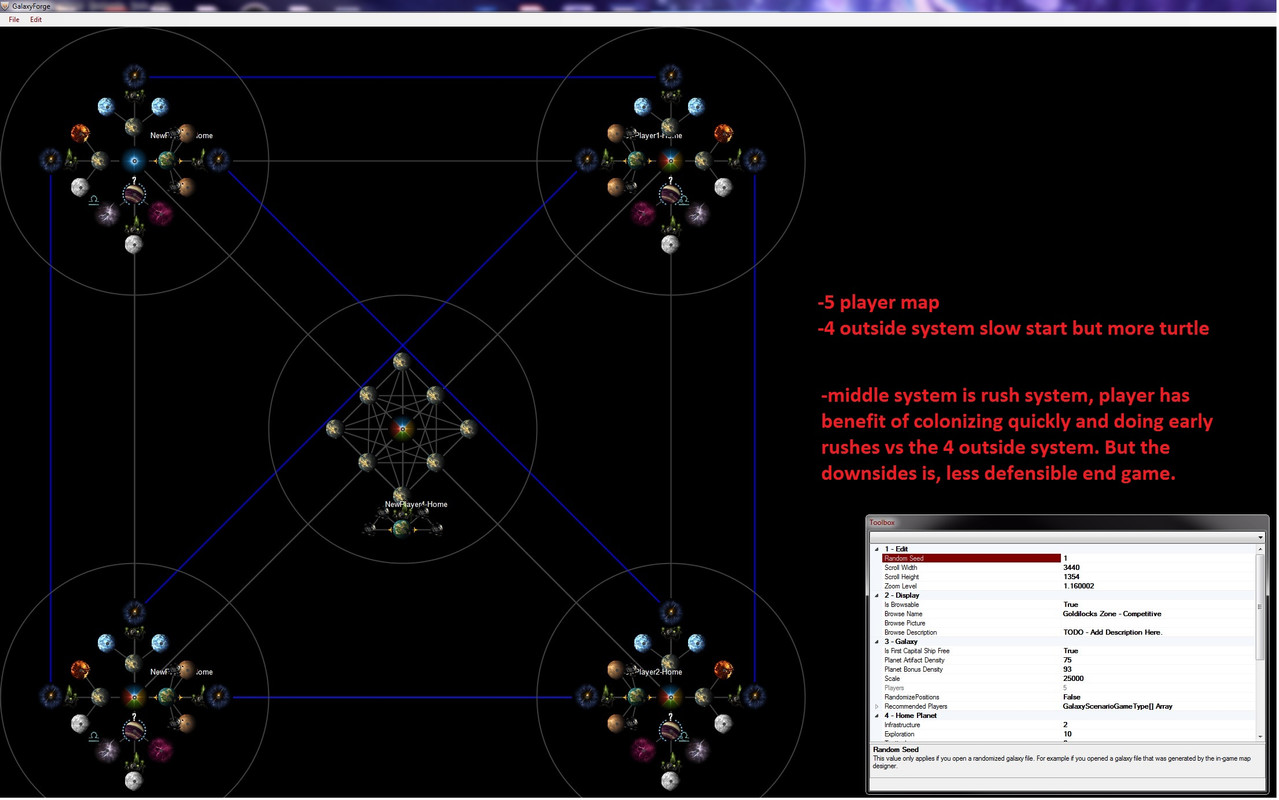The image size is (1279, 800).
Task: Open the Toolbox object selector dropdown
Action: pyautogui.click(x=1261, y=537)
